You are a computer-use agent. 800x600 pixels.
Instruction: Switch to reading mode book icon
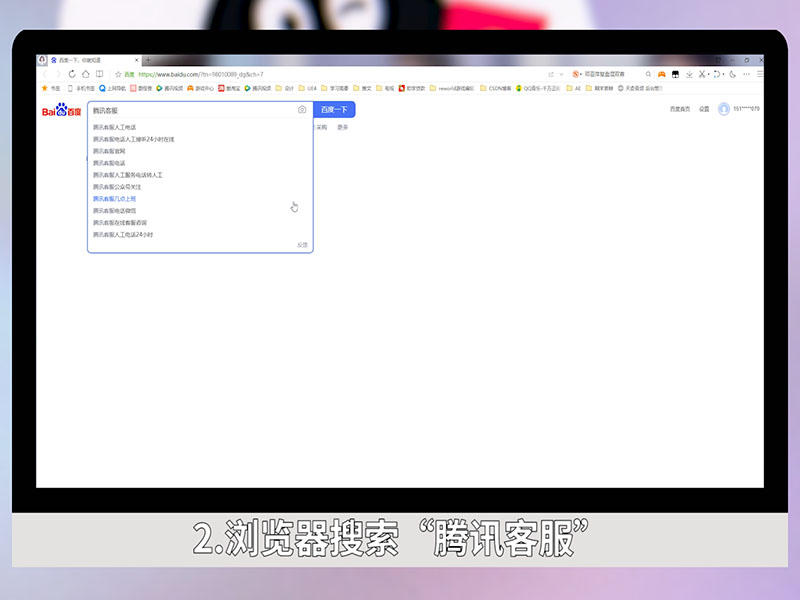[x=99, y=74]
